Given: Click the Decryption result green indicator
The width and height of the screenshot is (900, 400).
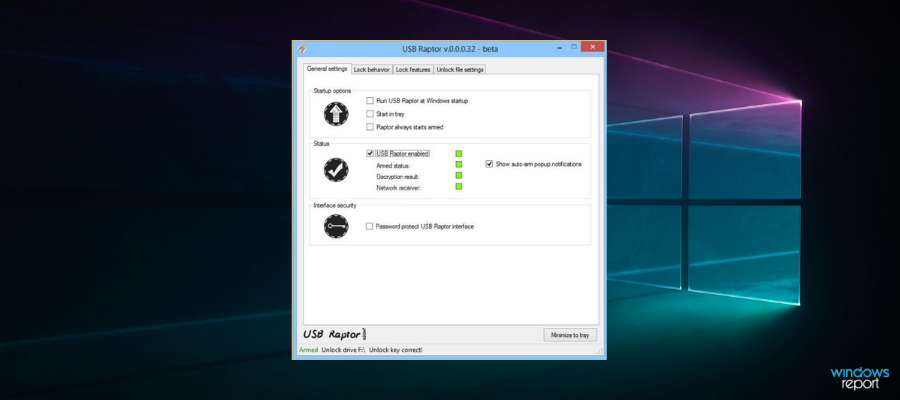Looking at the screenshot, I should coord(459,176).
